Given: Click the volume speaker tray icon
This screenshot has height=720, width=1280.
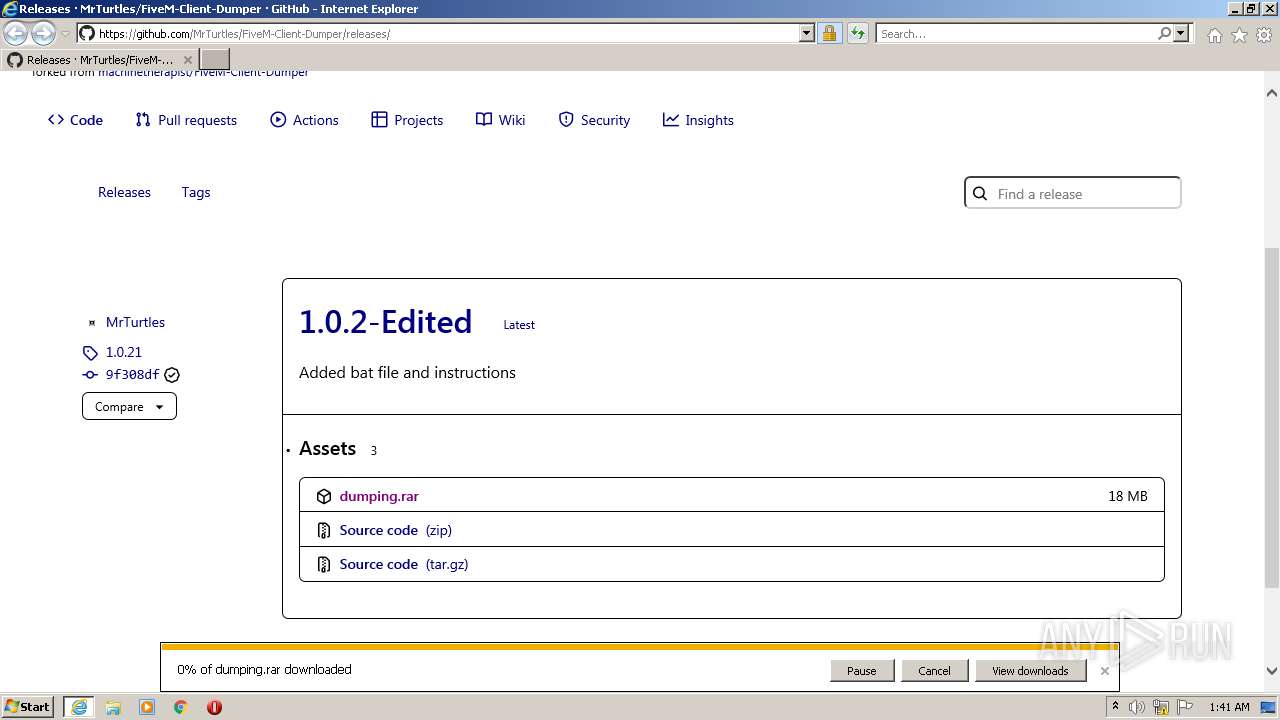Looking at the screenshot, I should click(x=1137, y=707).
